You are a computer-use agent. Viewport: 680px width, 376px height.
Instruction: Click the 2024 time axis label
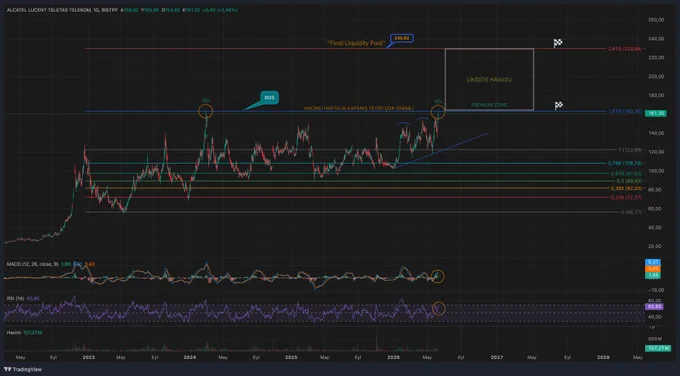pos(190,357)
